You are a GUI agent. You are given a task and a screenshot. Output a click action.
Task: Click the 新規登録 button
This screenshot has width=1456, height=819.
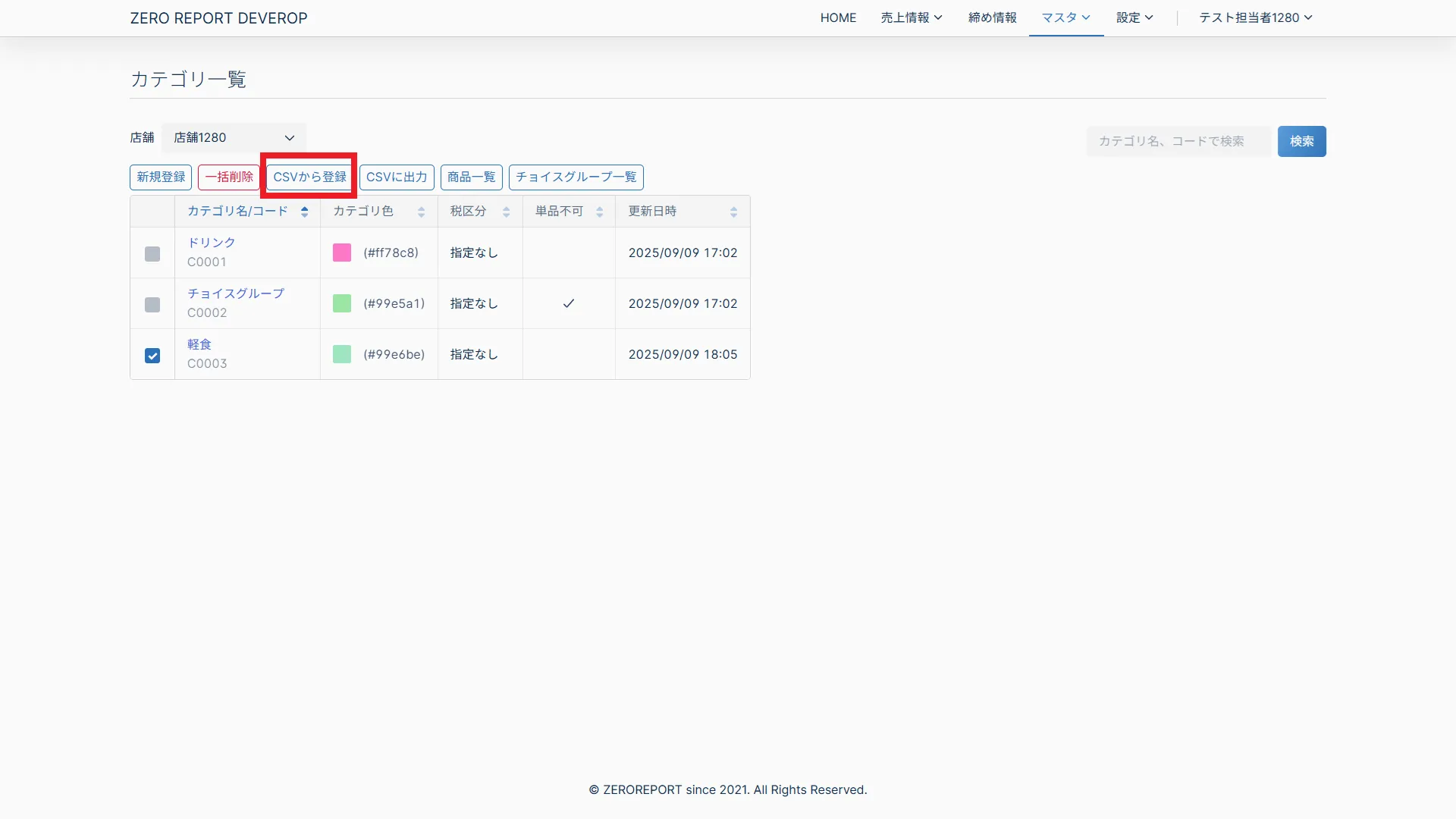(x=161, y=177)
